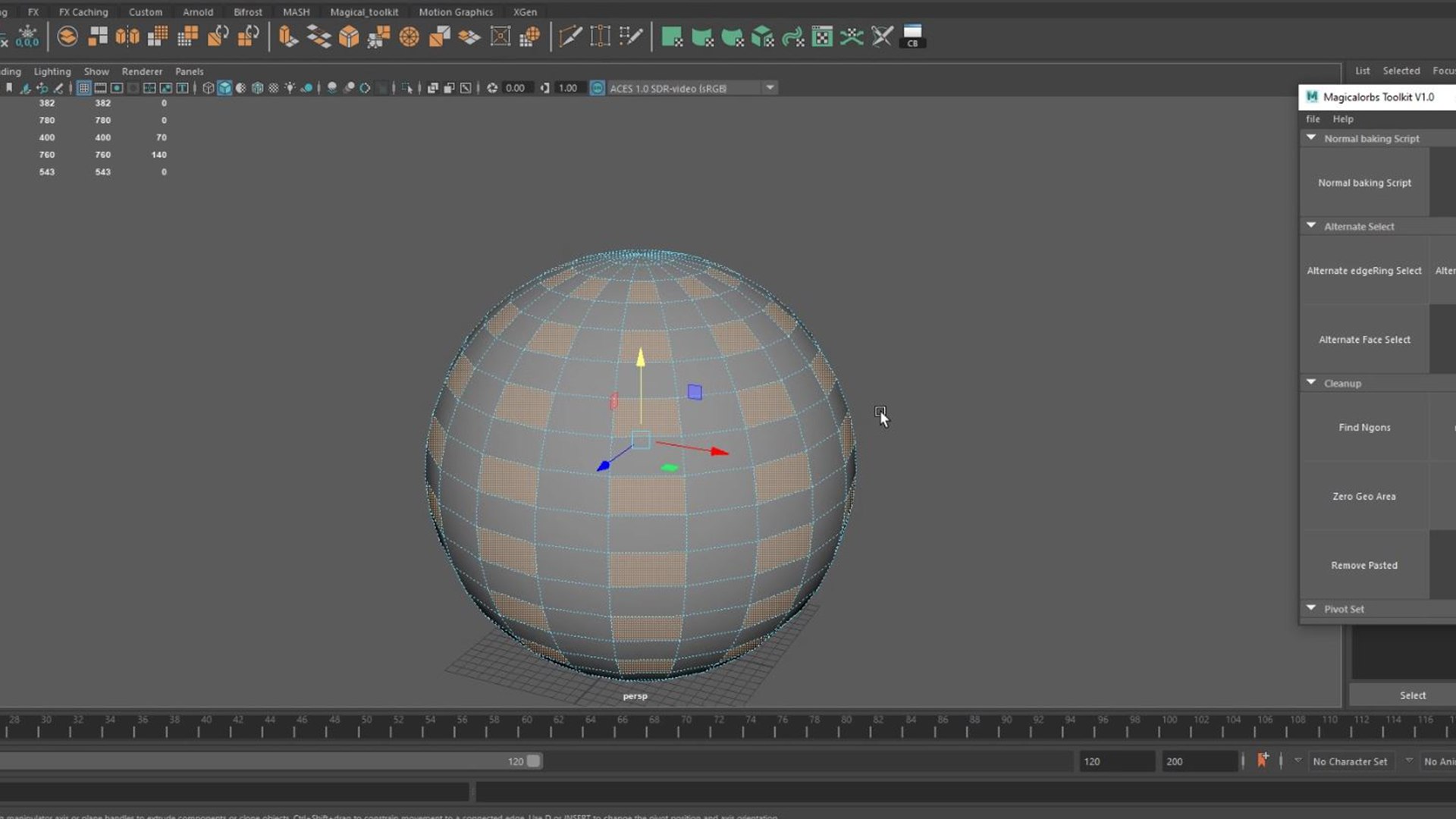This screenshot has height=819, width=1456.
Task: Click the Remove Pasted button
Action: [1364, 566]
